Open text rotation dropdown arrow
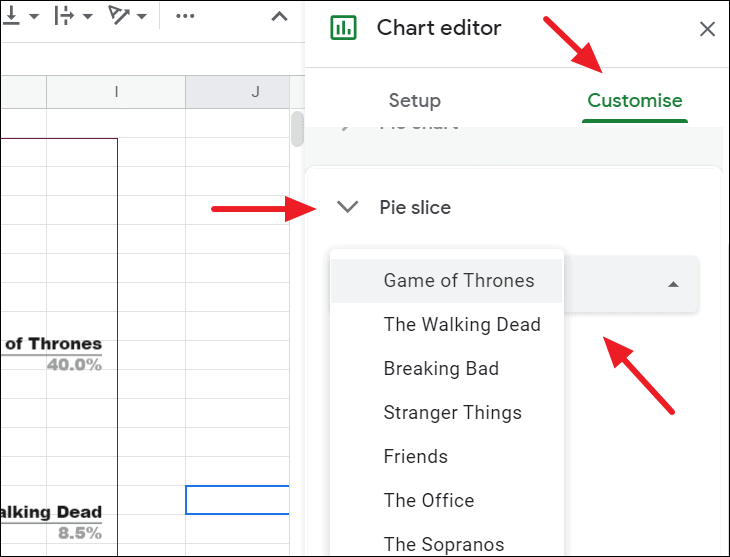 142,16
